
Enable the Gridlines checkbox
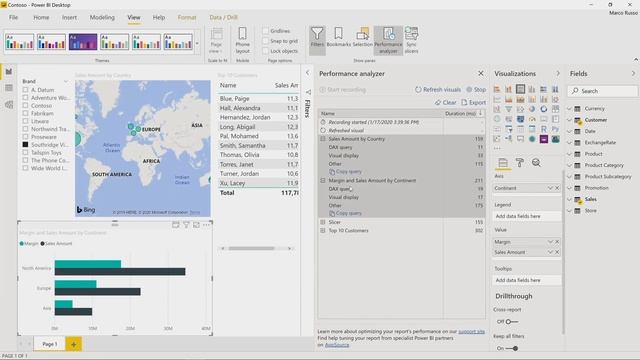(x=265, y=31)
